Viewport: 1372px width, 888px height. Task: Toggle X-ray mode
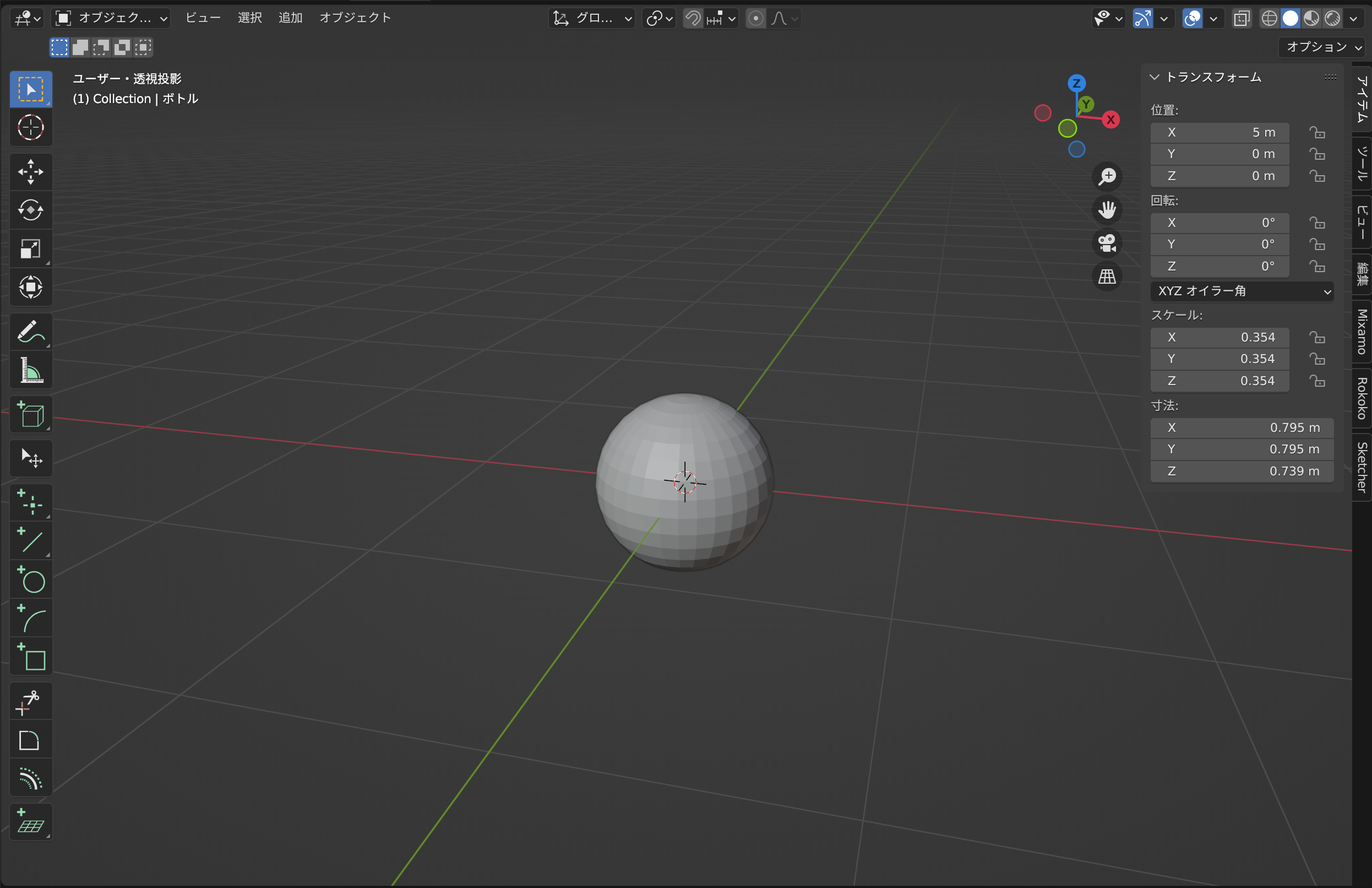(1242, 18)
